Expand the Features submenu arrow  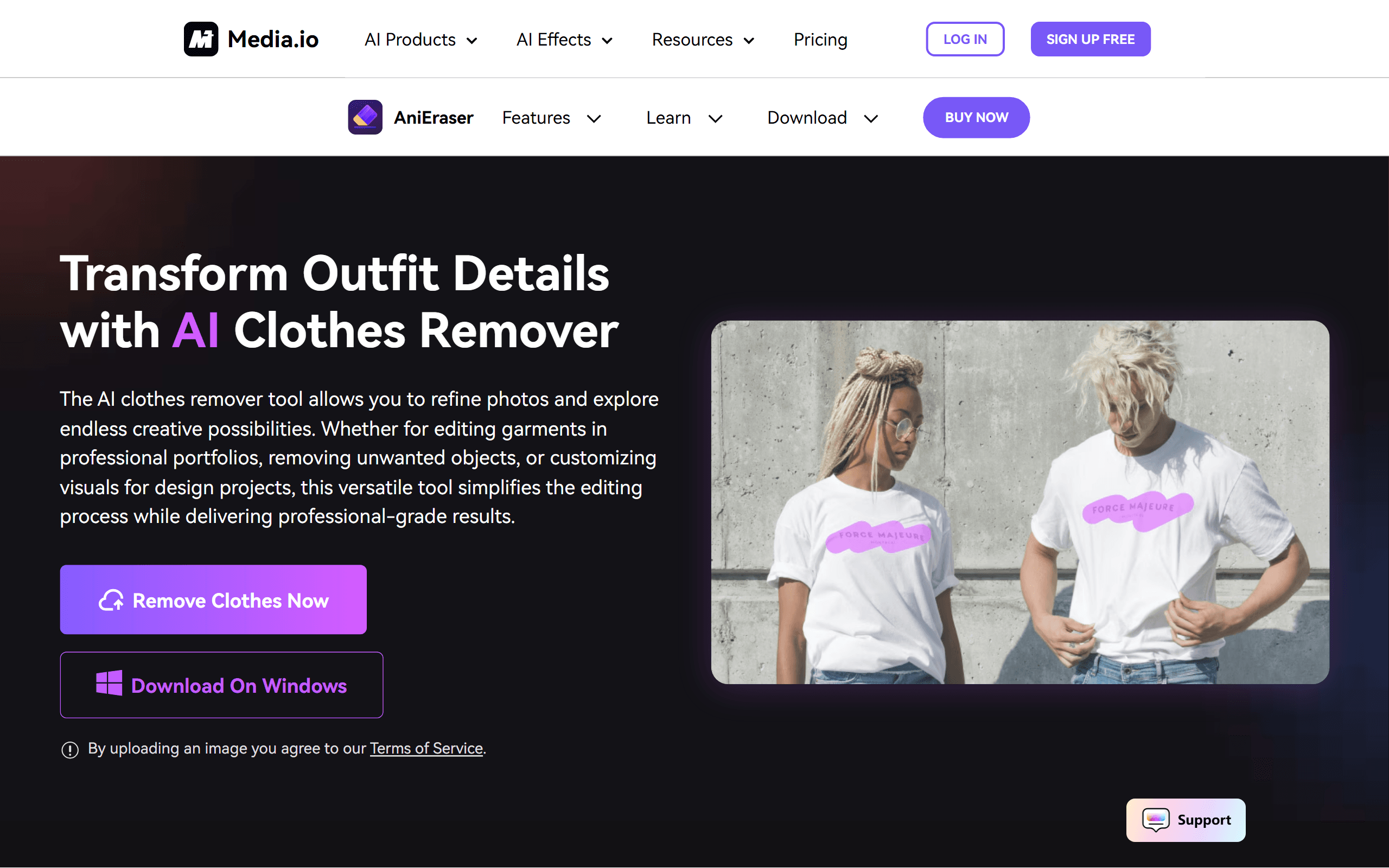click(594, 119)
